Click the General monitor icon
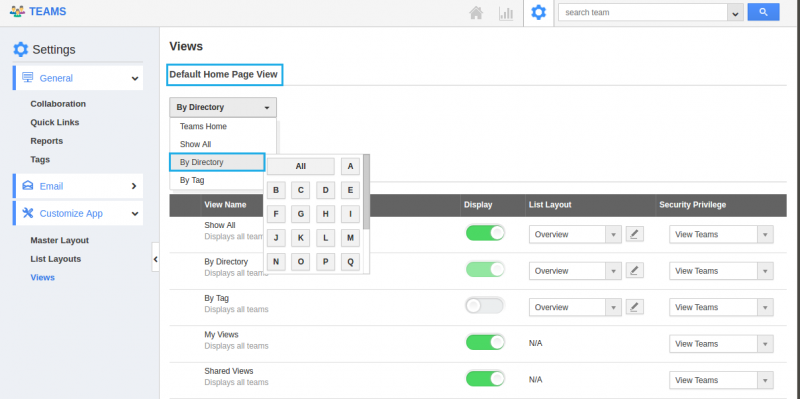 pyautogui.click(x=28, y=78)
